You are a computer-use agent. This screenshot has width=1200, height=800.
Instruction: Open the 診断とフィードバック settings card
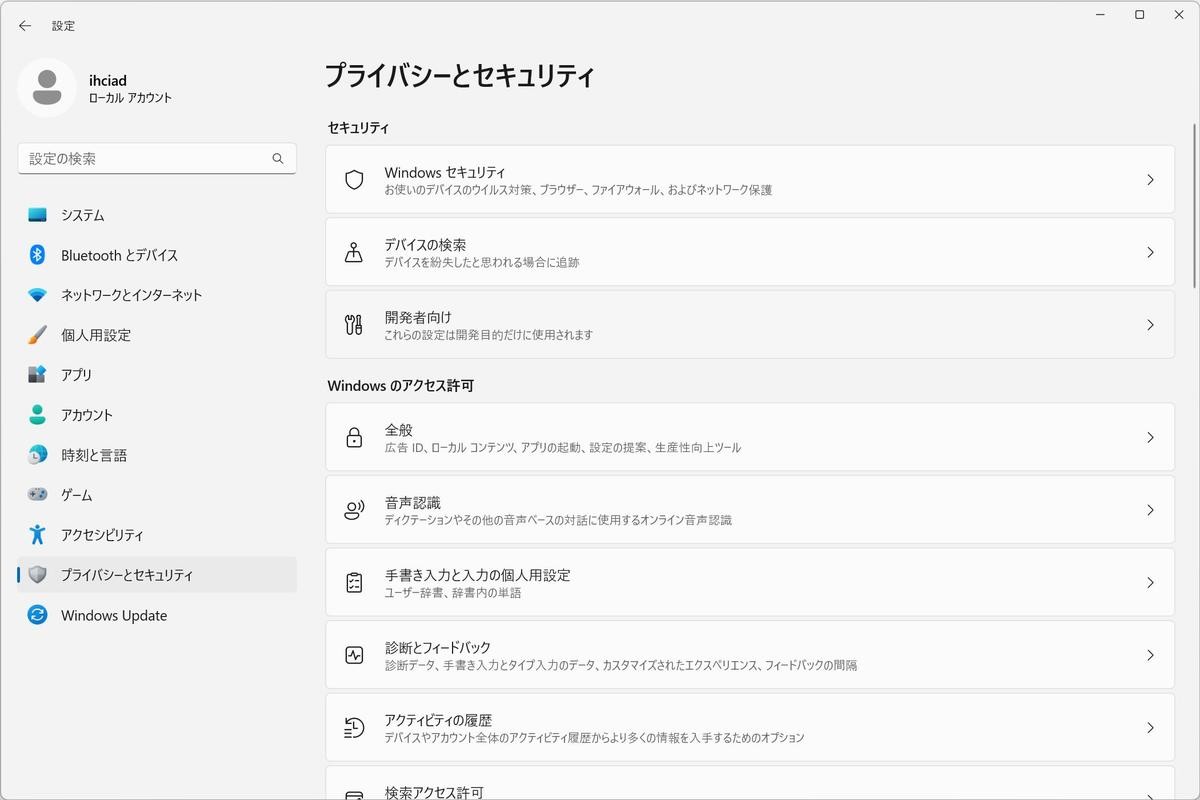point(750,655)
